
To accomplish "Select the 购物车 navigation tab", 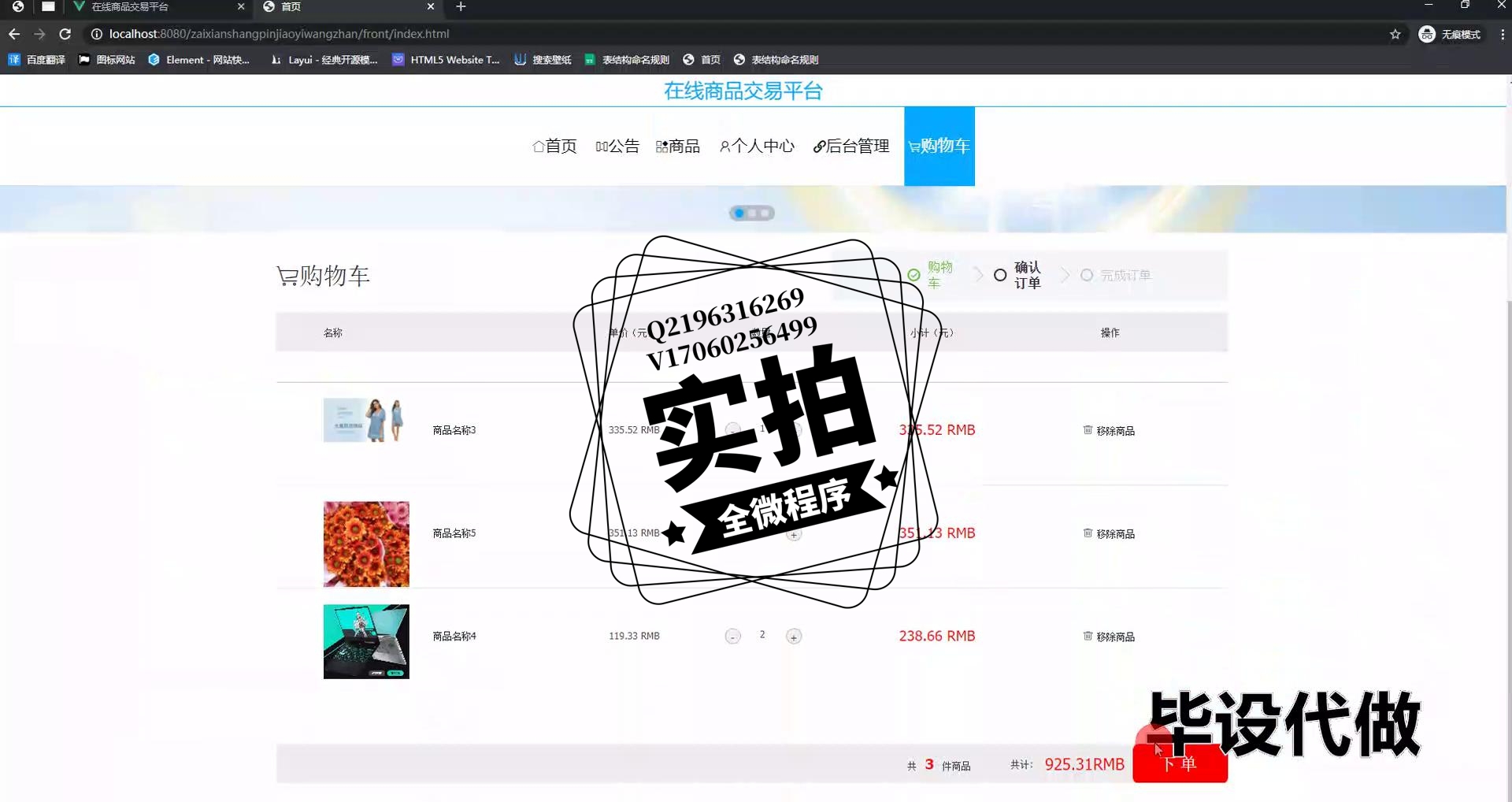I will click(939, 146).
